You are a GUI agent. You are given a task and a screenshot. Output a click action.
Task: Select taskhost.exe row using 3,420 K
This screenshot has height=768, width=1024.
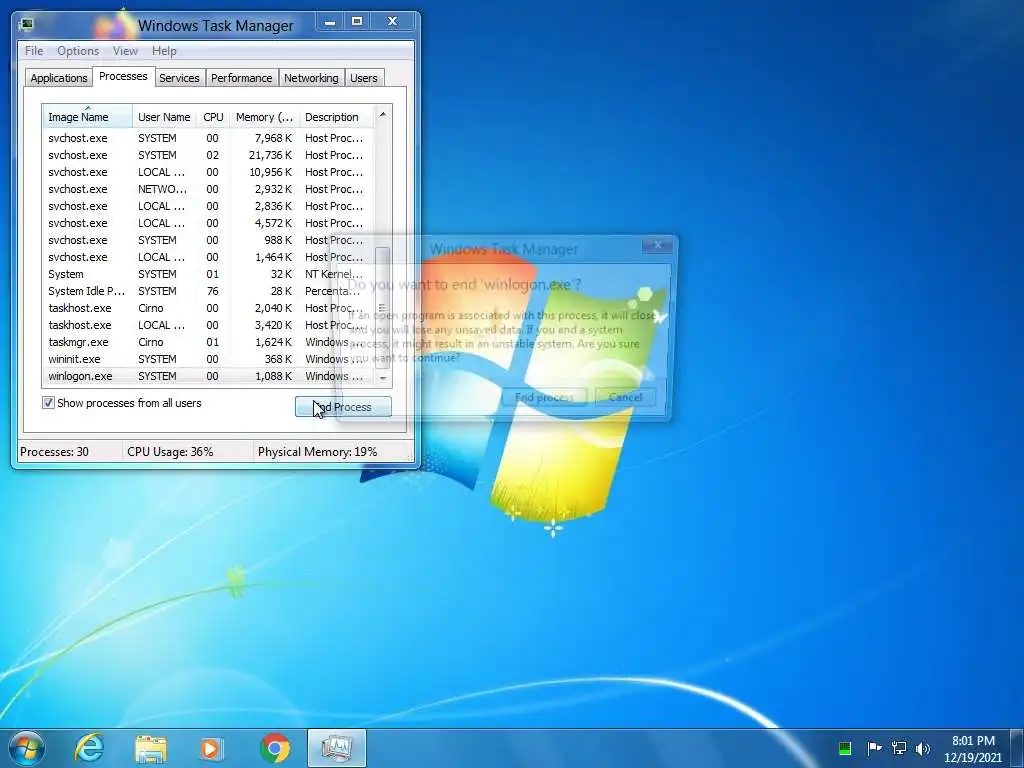click(208, 325)
